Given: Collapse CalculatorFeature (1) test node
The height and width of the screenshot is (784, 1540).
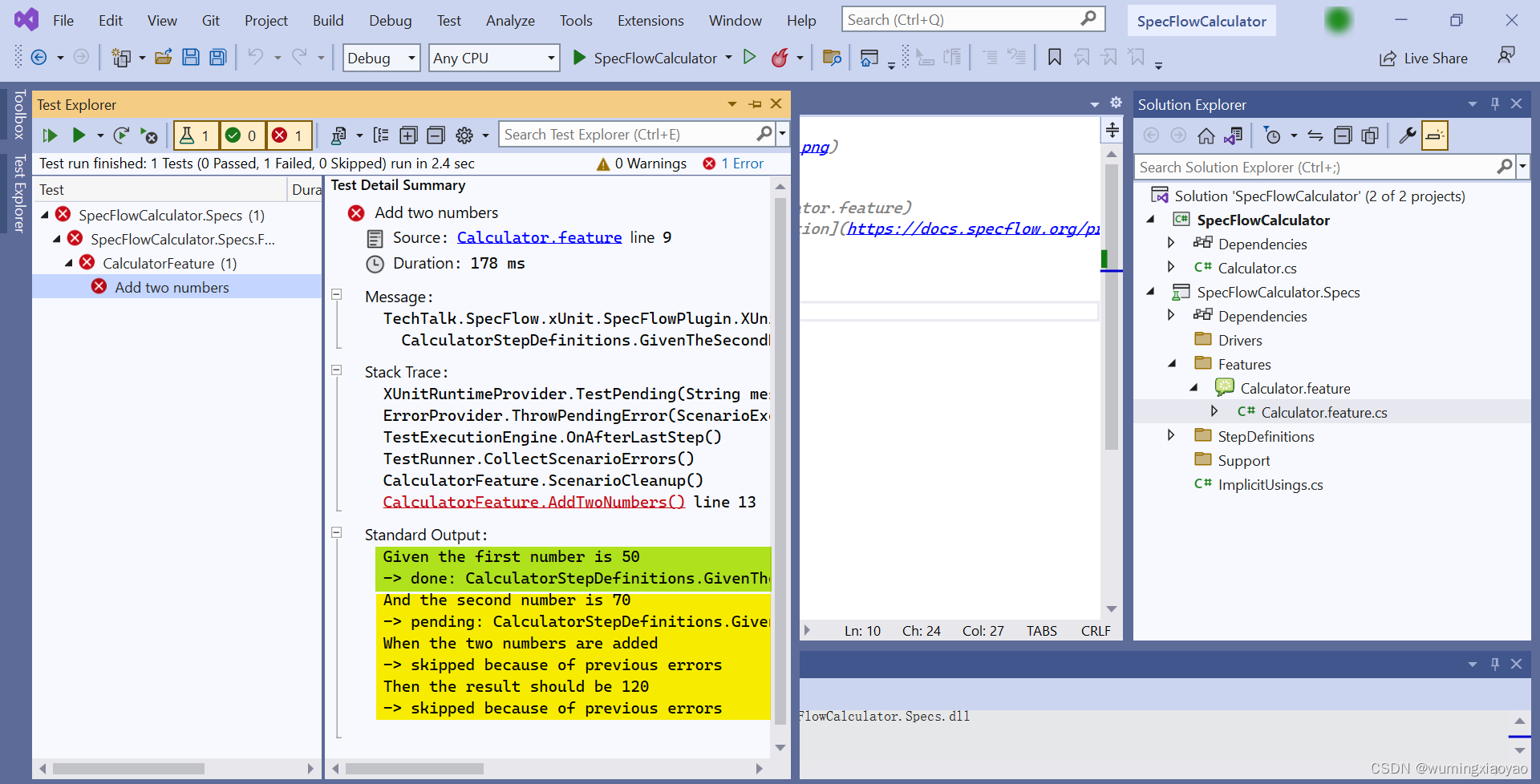Looking at the screenshot, I should click(69, 263).
